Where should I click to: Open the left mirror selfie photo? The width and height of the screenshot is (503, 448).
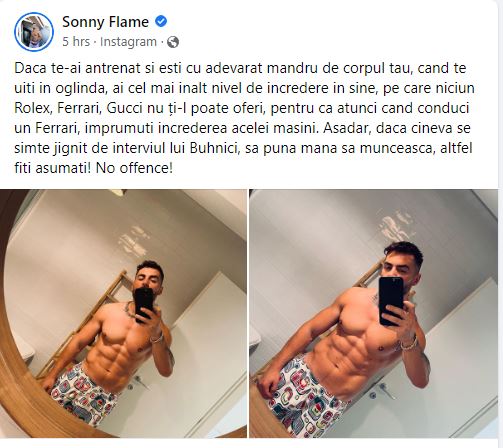(x=123, y=313)
